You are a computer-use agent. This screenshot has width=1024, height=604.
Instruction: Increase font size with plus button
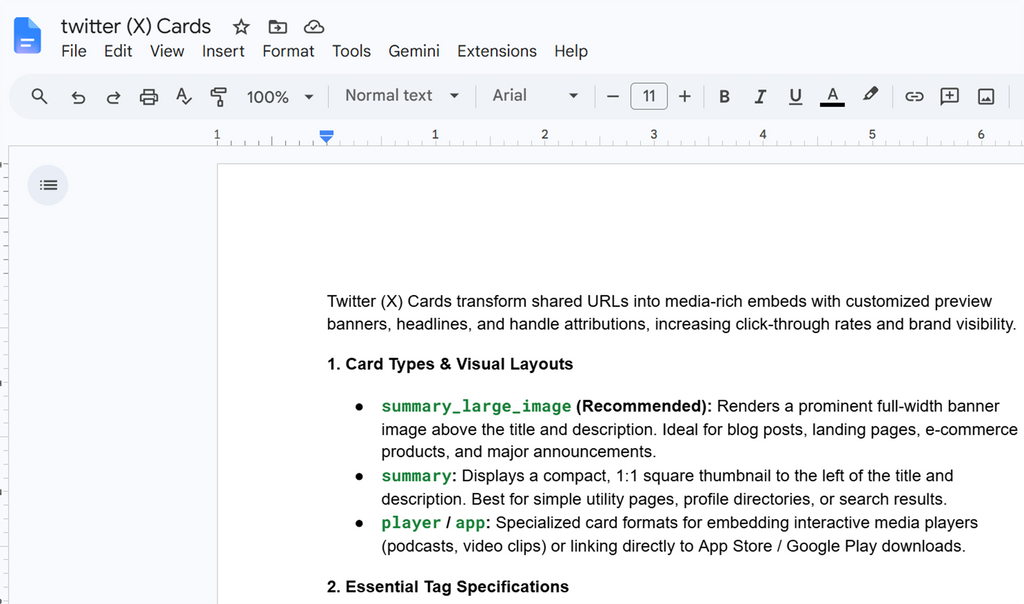[x=684, y=97]
